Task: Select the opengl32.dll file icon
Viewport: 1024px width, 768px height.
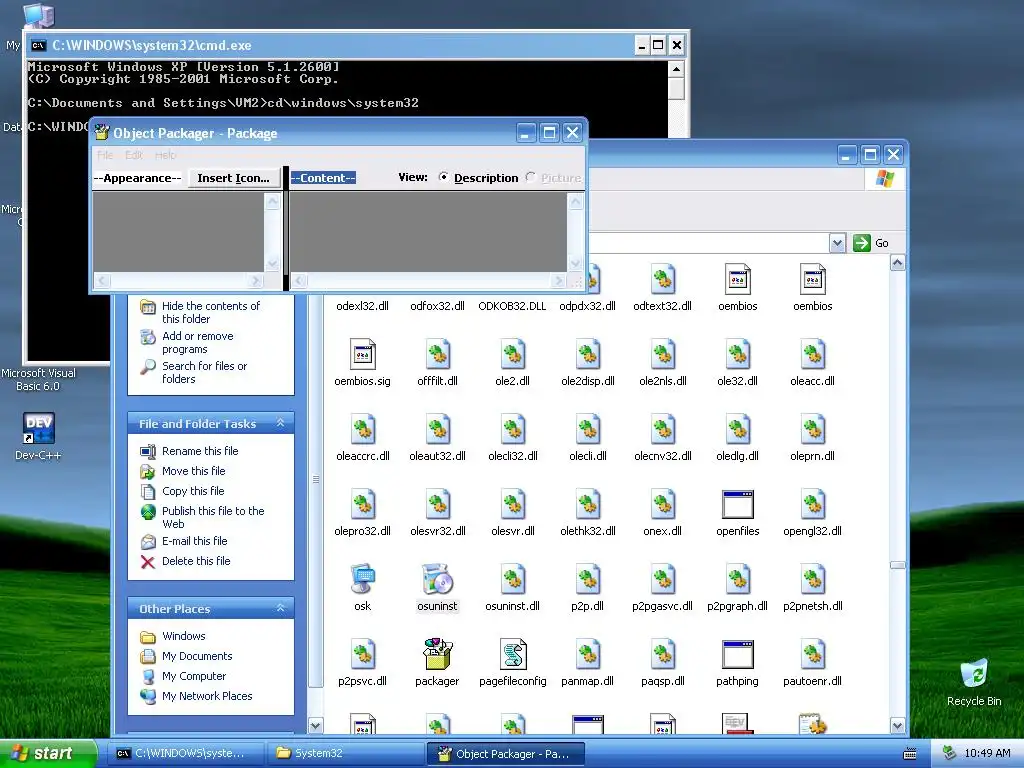Action: click(812, 504)
